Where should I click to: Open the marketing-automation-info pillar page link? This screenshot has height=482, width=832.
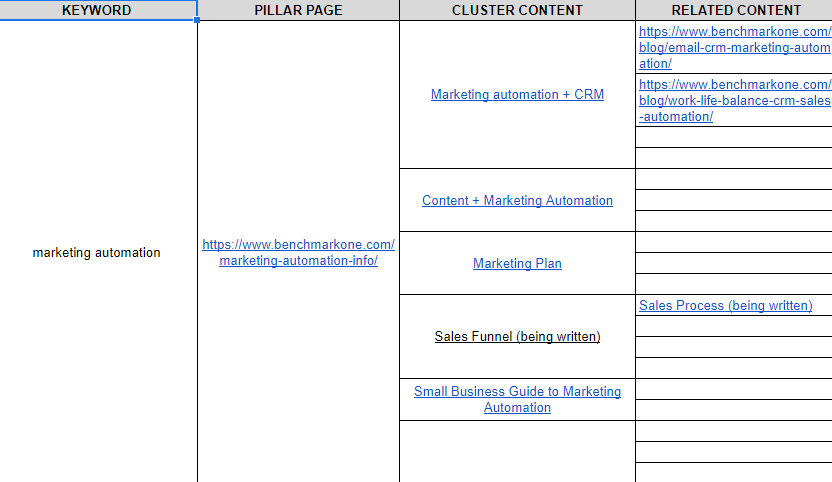[x=298, y=253]
